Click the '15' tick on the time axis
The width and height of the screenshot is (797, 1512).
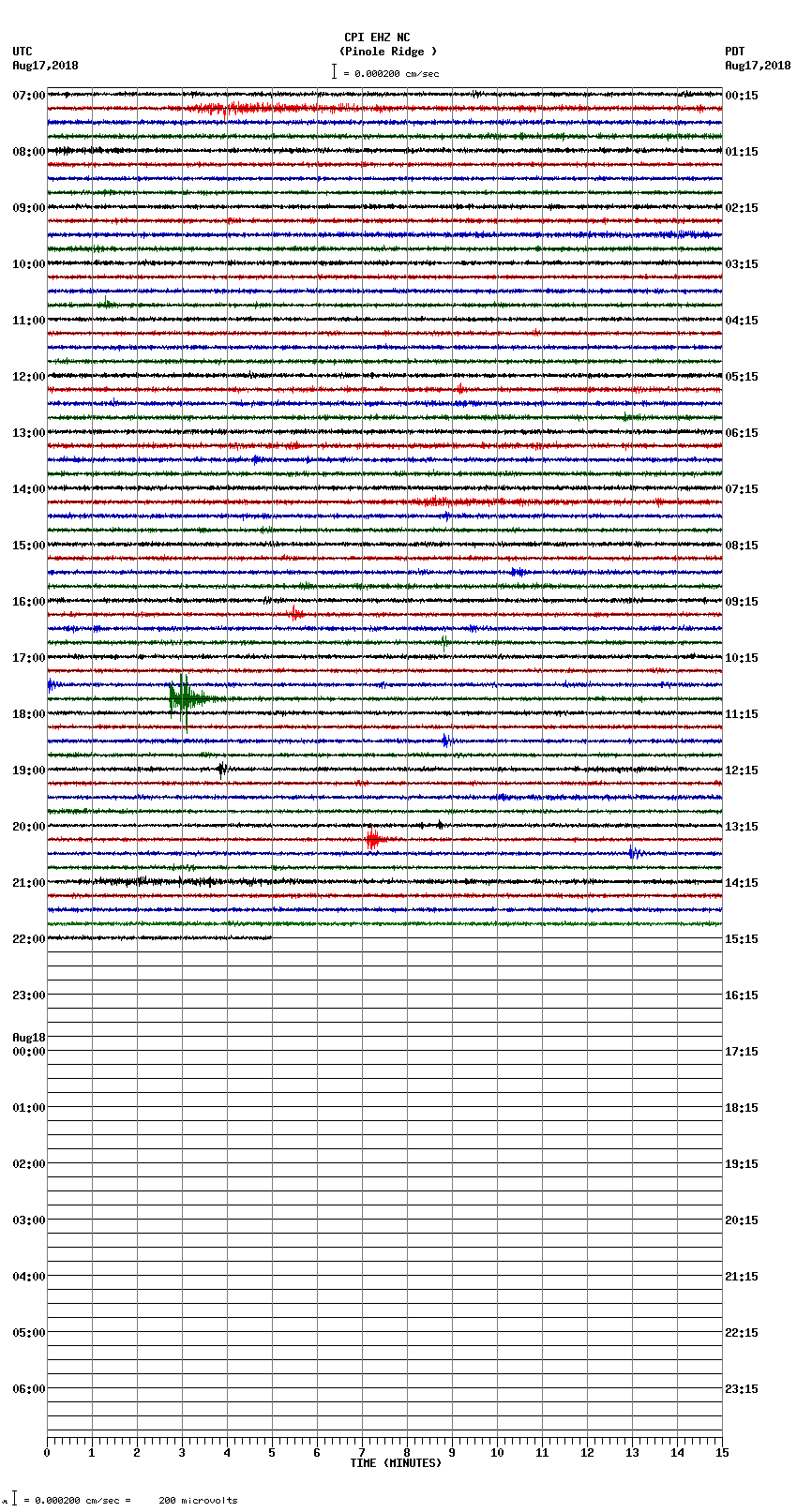point(722,1453)
